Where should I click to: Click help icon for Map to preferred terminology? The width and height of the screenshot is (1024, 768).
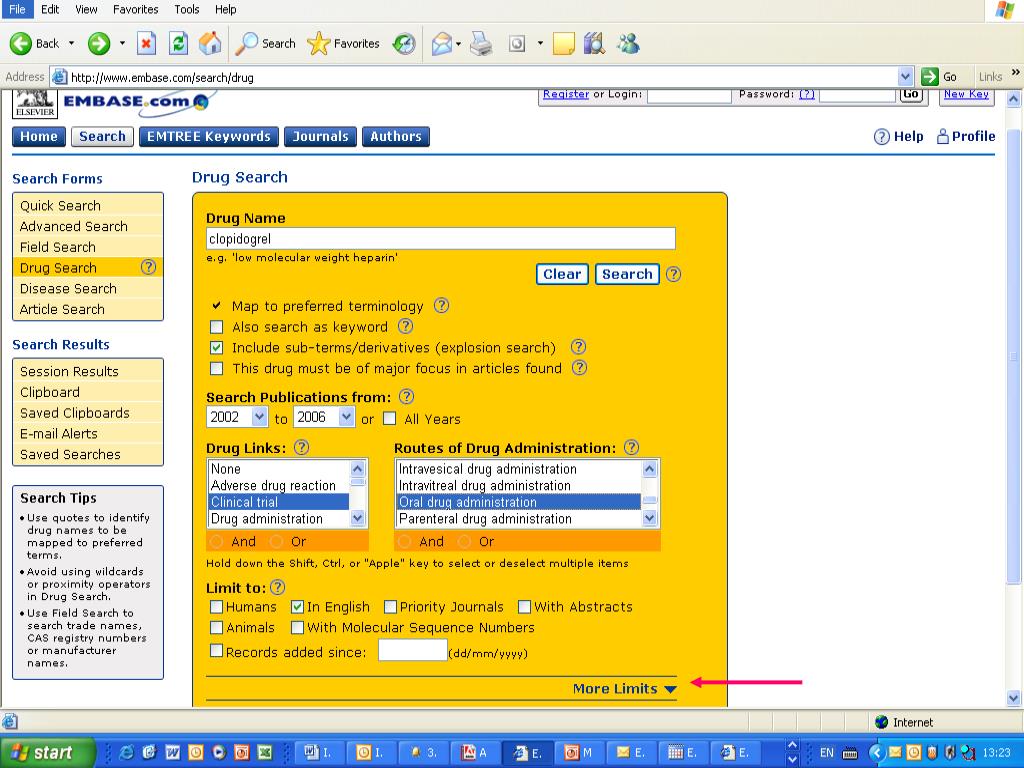tap(441, 306)
